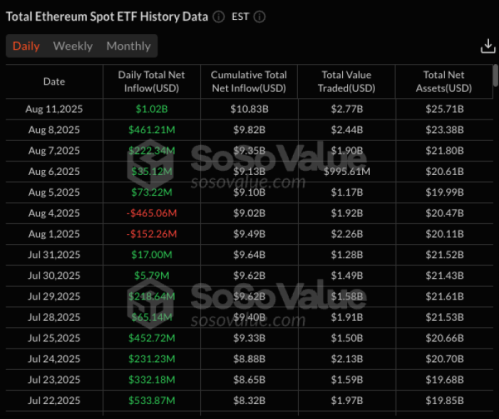Screen dimensions: 499x419
Task: Click the $10.83B cumulative inflow value
Action: tap(249, 109)
